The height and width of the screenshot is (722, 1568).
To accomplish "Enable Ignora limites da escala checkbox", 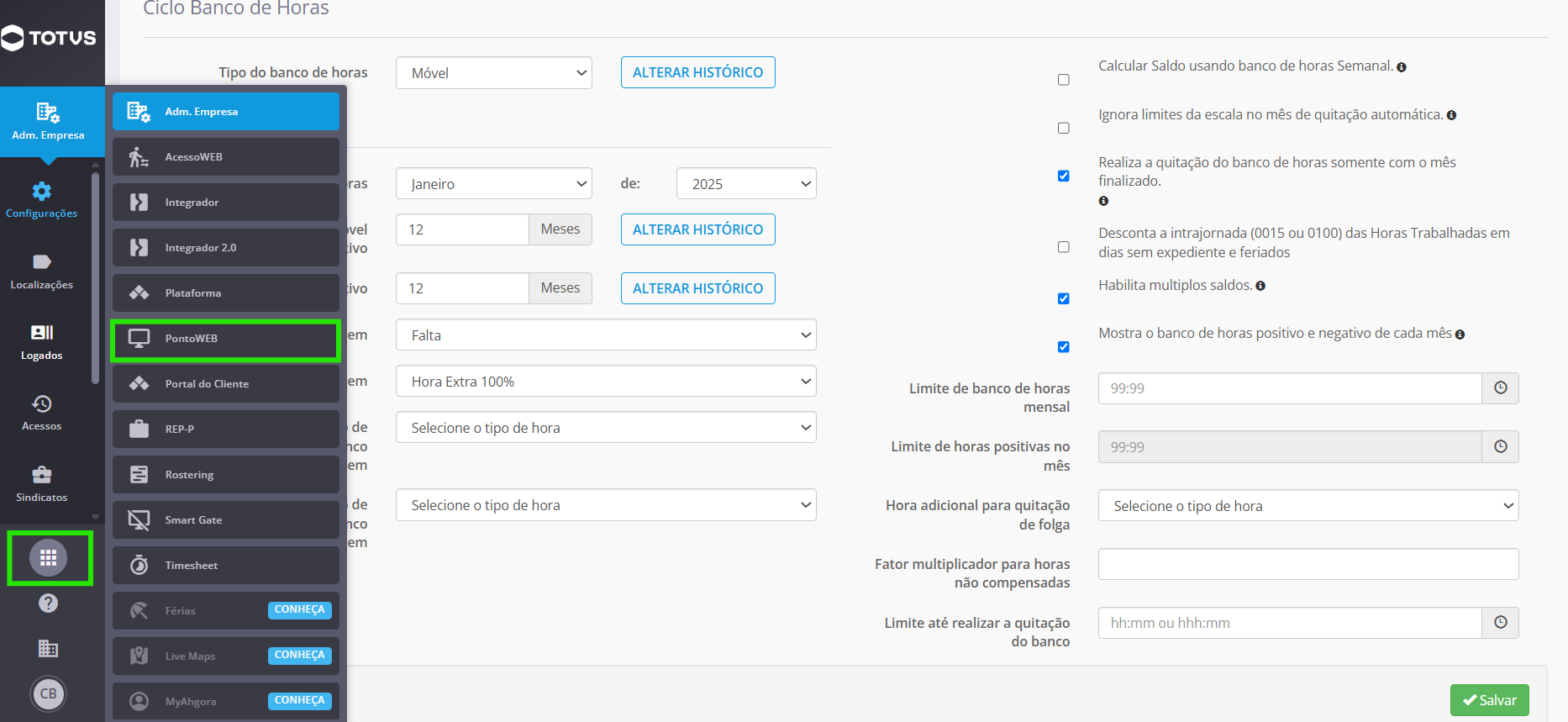I will pos(1064,128).
